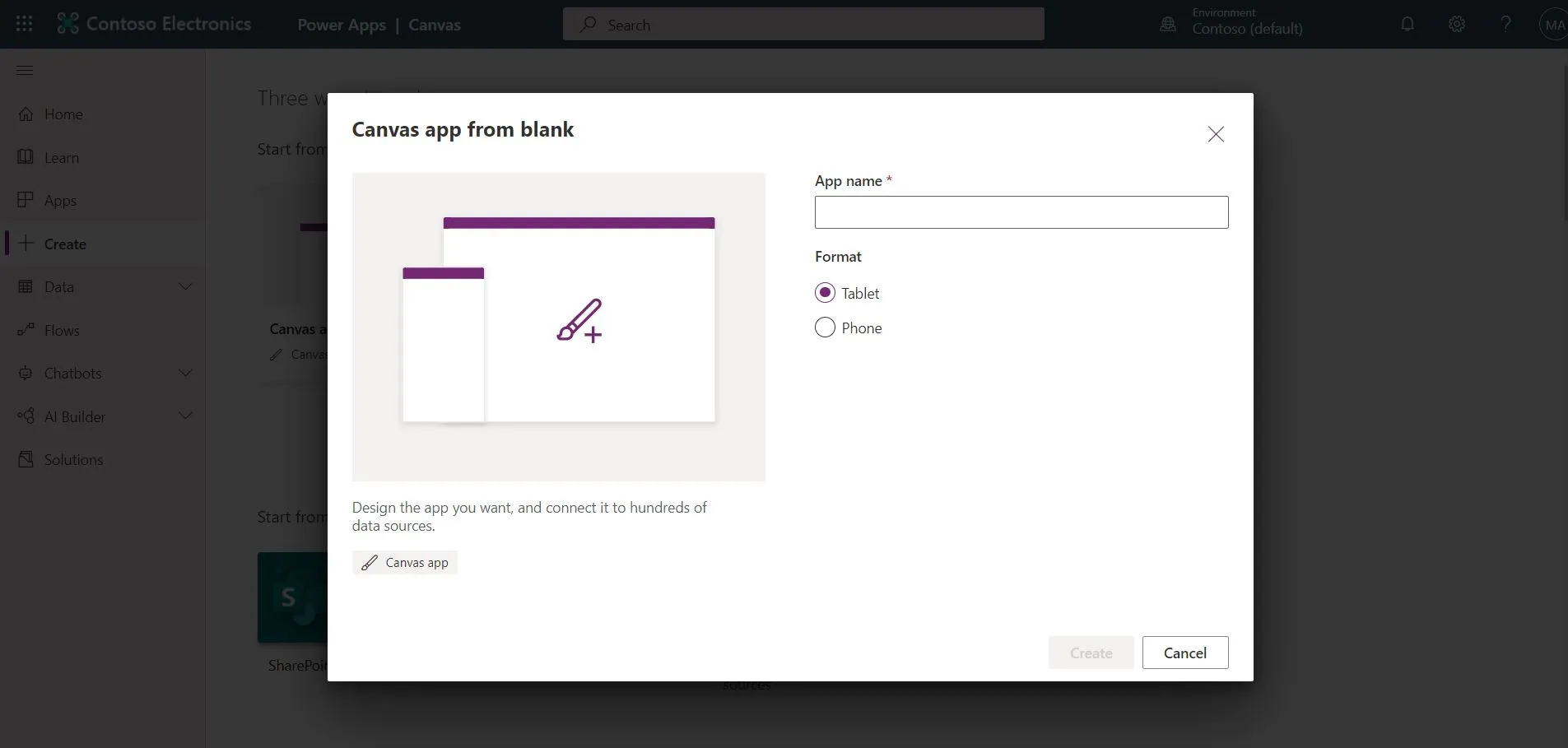1568x748 pixels.
Task: Open the Home icon in the sidebar
Action: click(26, 114)
